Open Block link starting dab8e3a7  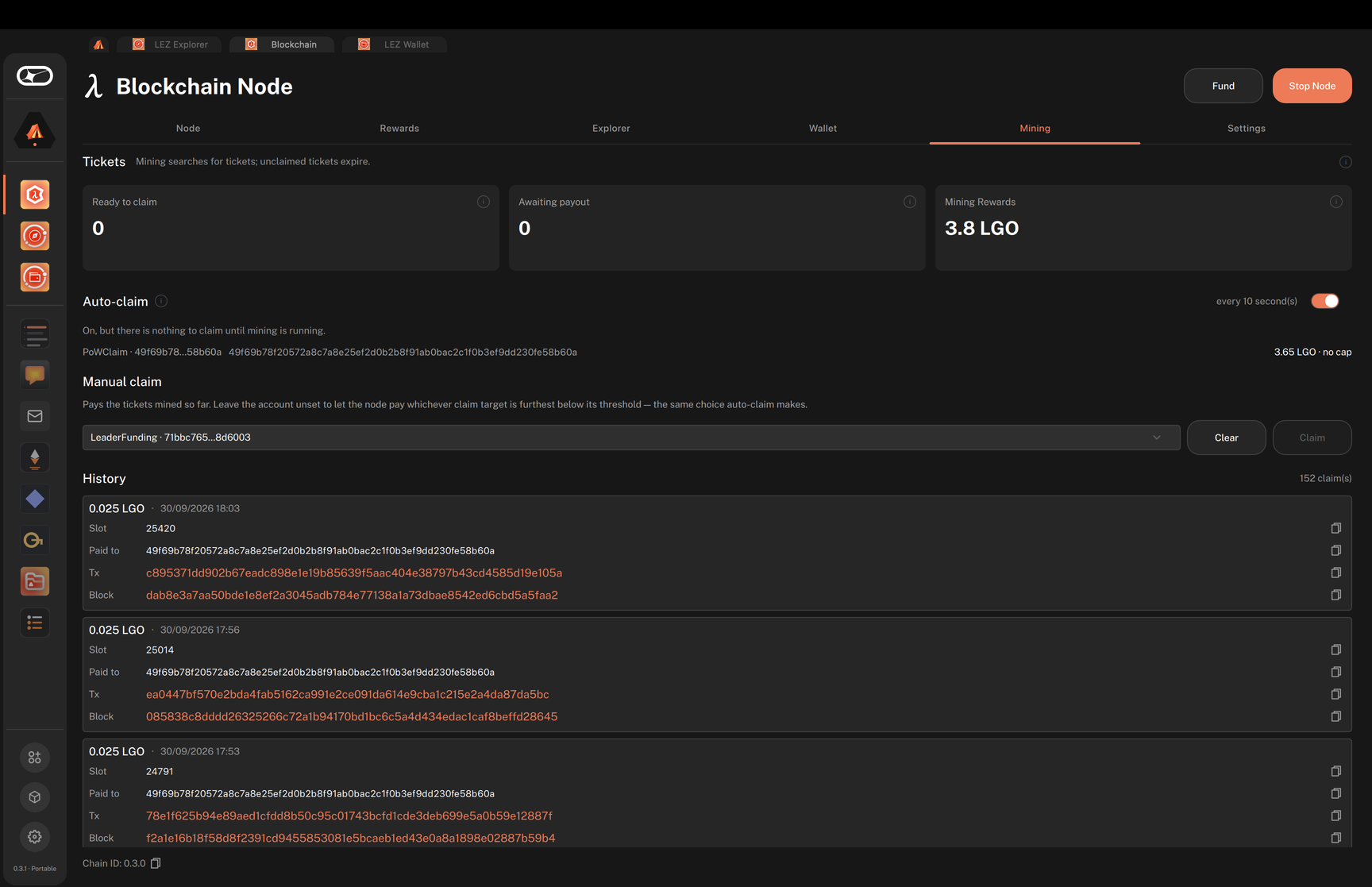[x=352, y=595]
